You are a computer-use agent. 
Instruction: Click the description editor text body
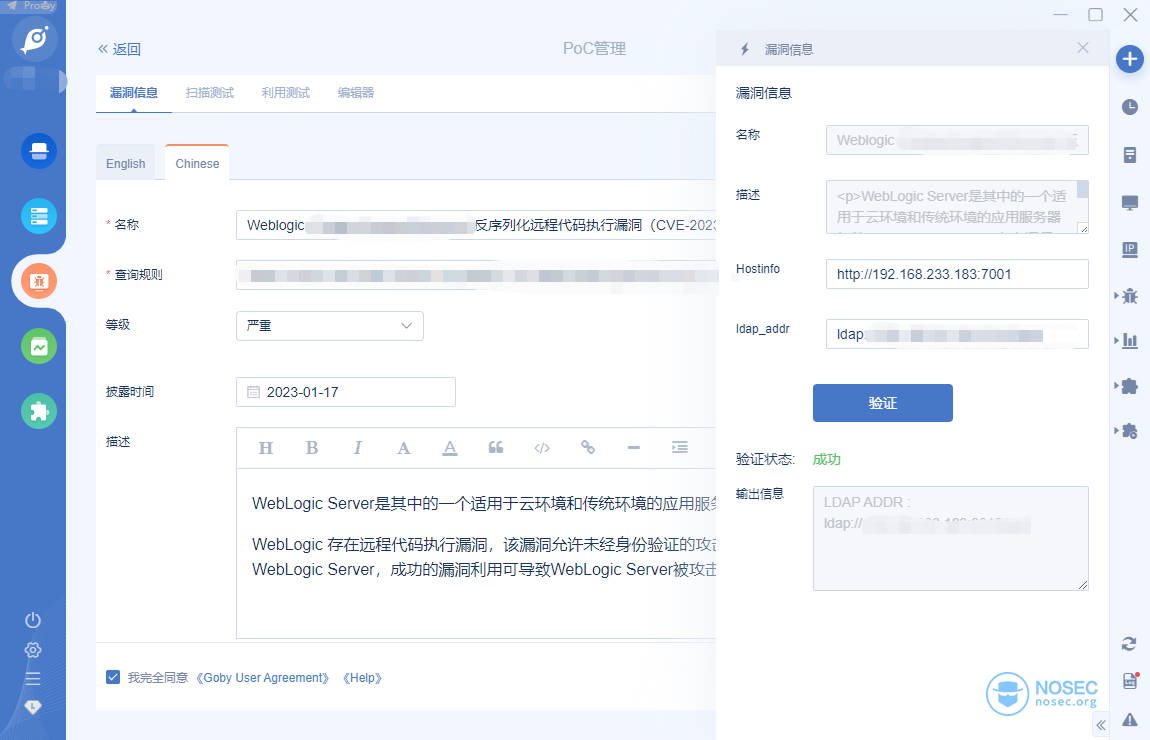[476, 552]
